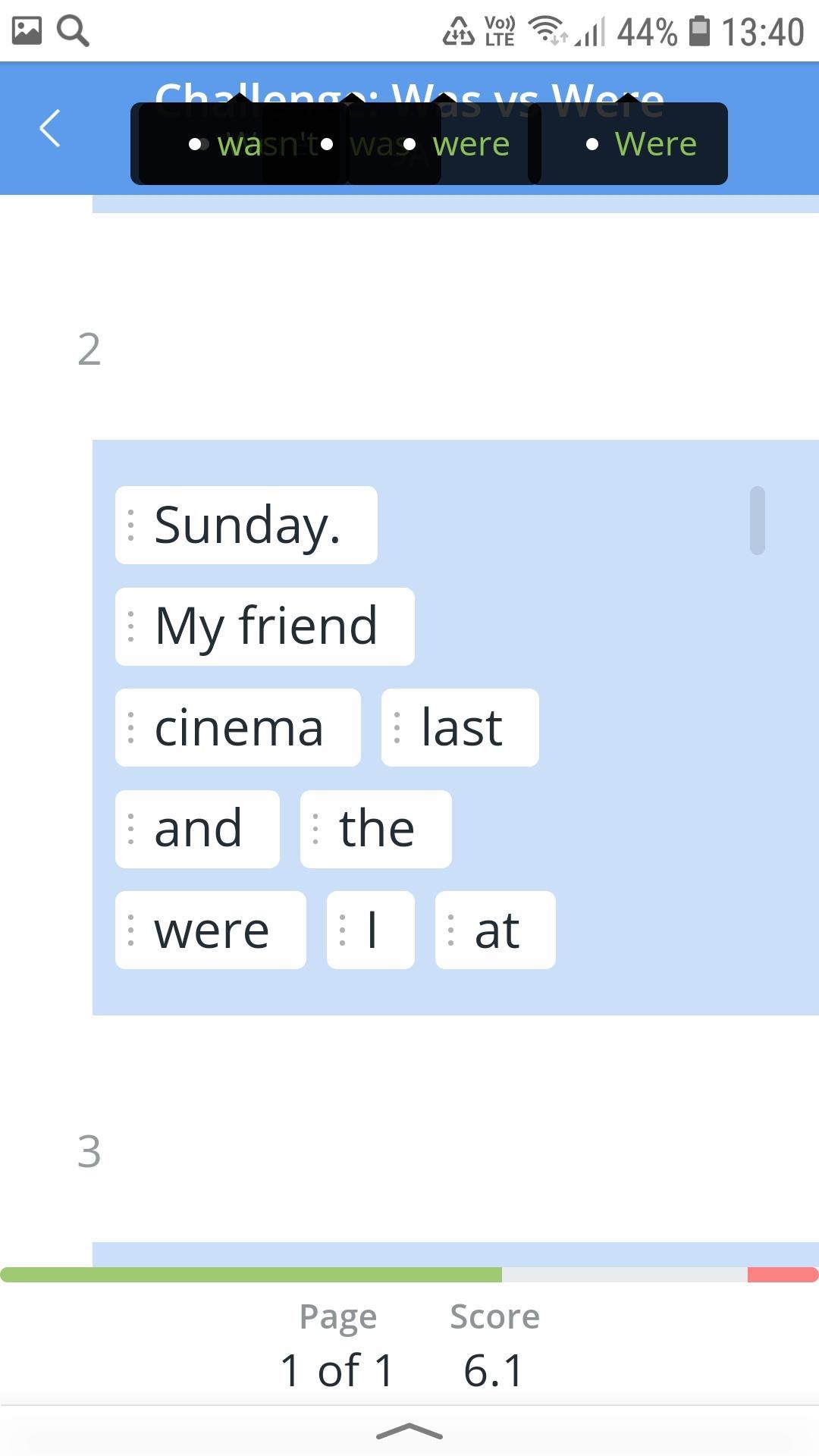Tap the "the" word tile
Image resolution: width=819 pixels, height=1456 pixels.
click(376, 829)
